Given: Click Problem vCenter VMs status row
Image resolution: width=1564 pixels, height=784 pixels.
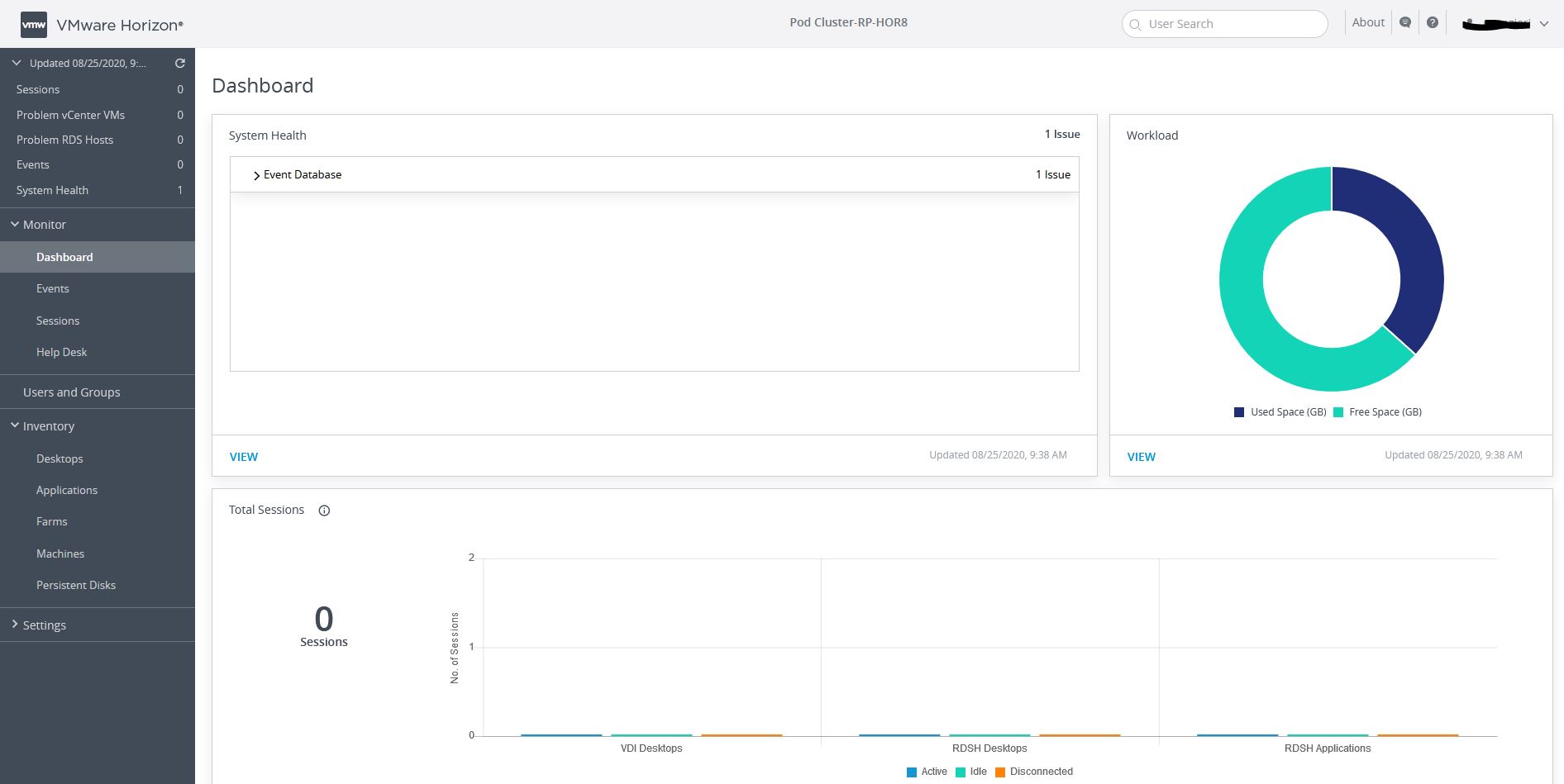Looking at the screenshot, I should pos(98,115).
